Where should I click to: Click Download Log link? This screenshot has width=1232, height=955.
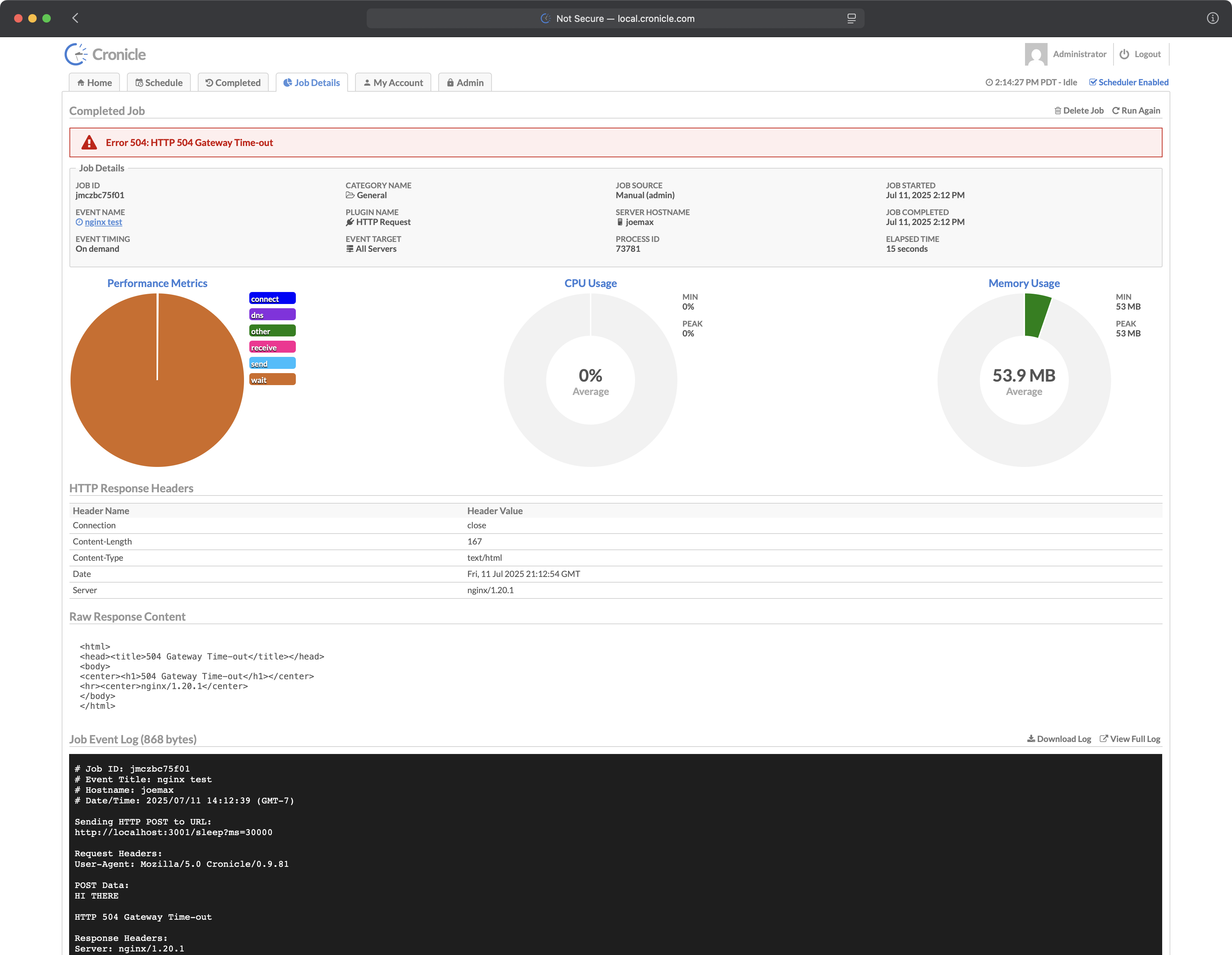[x=1059, y=739]
